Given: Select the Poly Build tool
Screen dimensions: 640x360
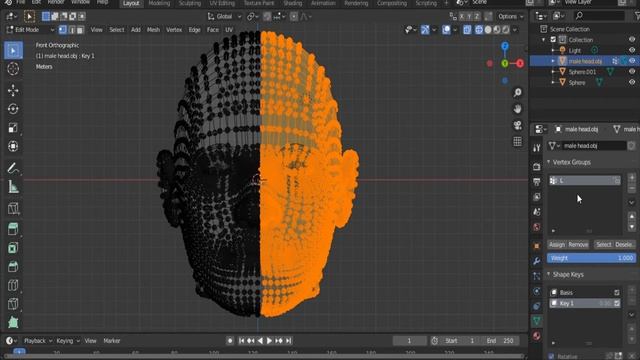Looking at the screenshot, I should pos(13,322).
